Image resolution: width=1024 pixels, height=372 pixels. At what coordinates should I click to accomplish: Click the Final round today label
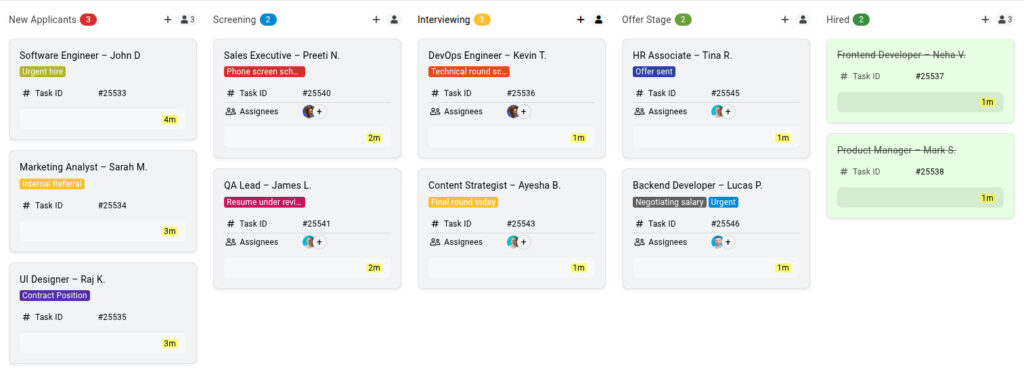click(x=463, y=202)
